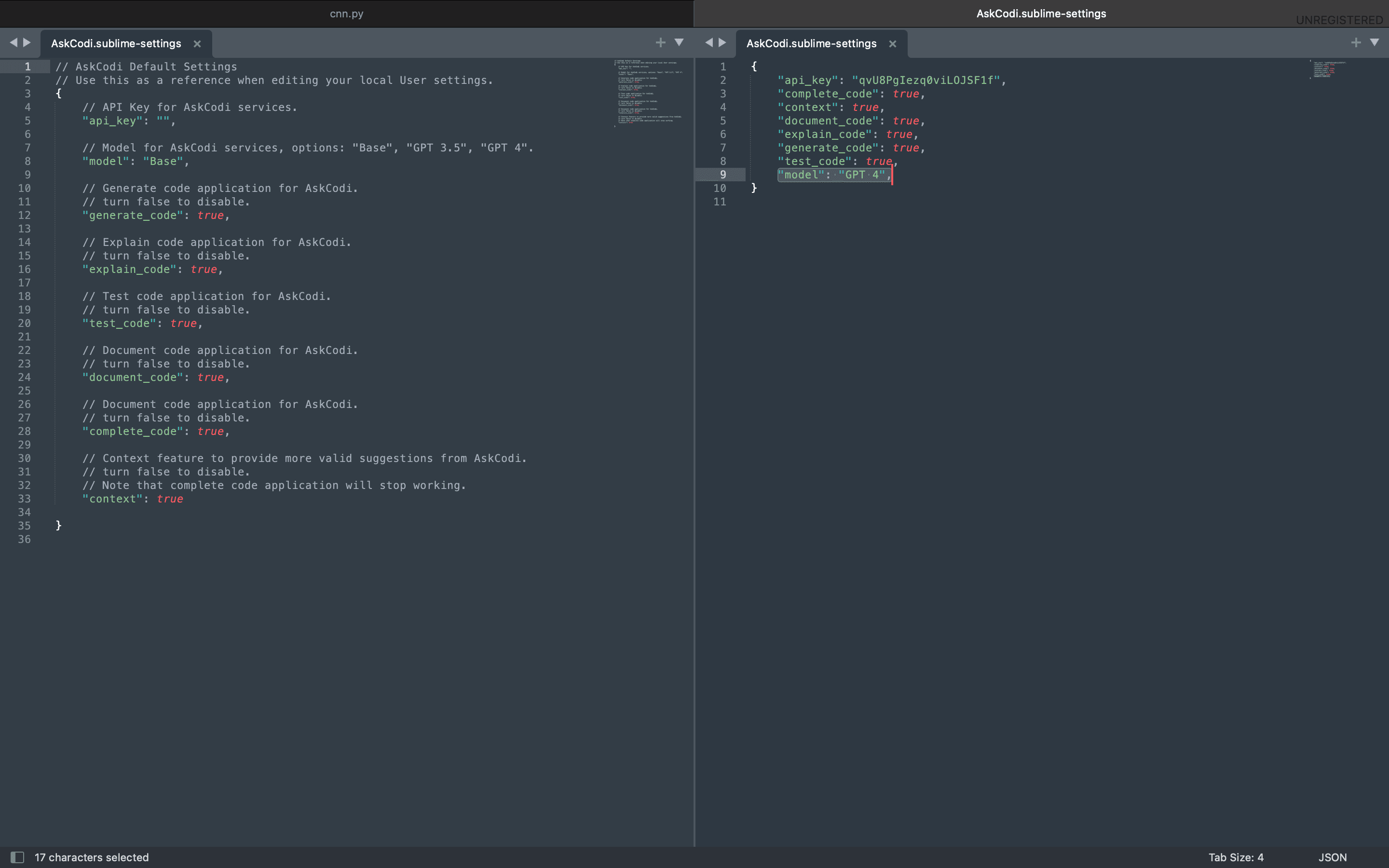The width and height of the screenshot is (1389, 868).
Task: Go to next tab in left pane
Action: click(27, 42)
